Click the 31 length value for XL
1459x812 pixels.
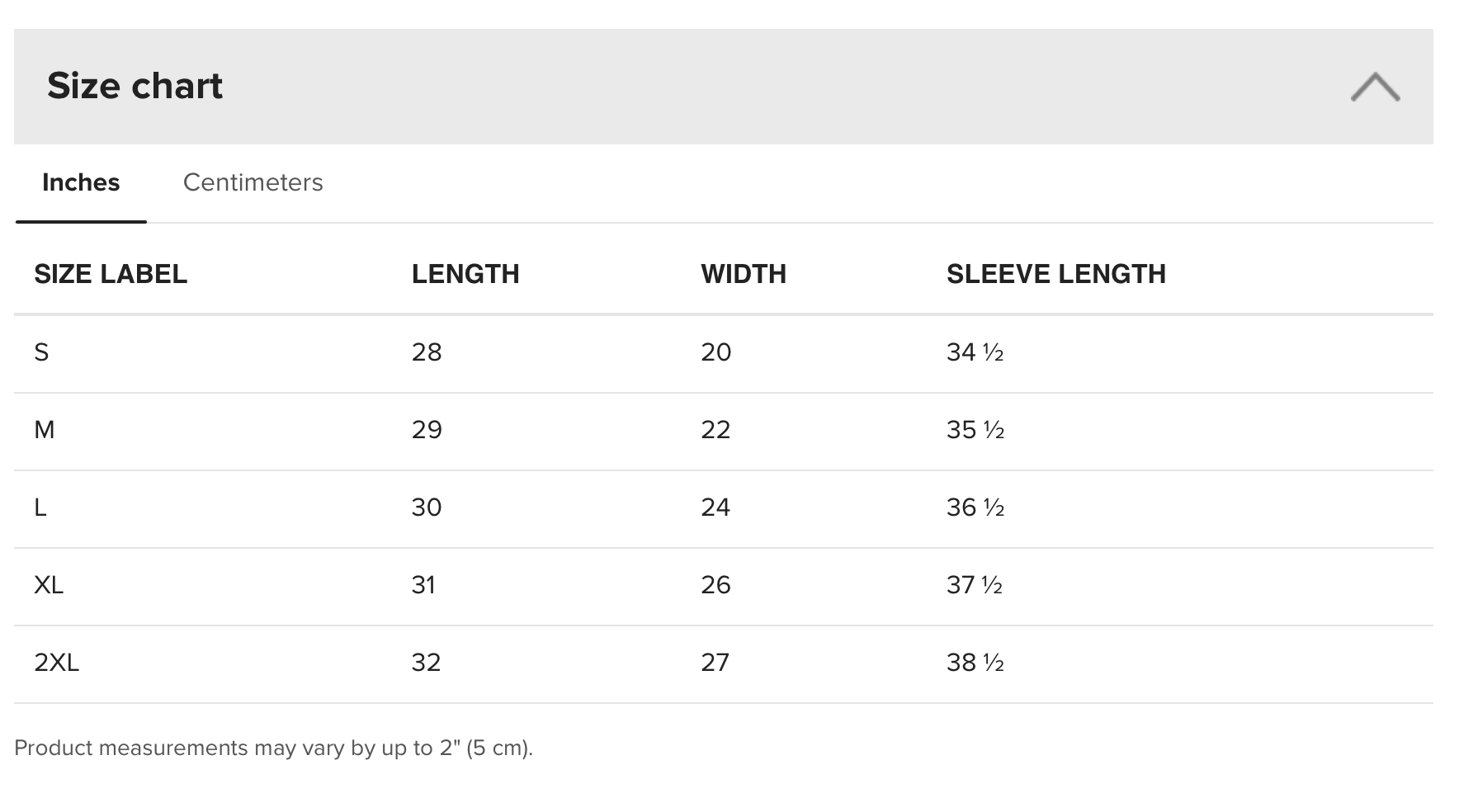[x=423, y=585]
